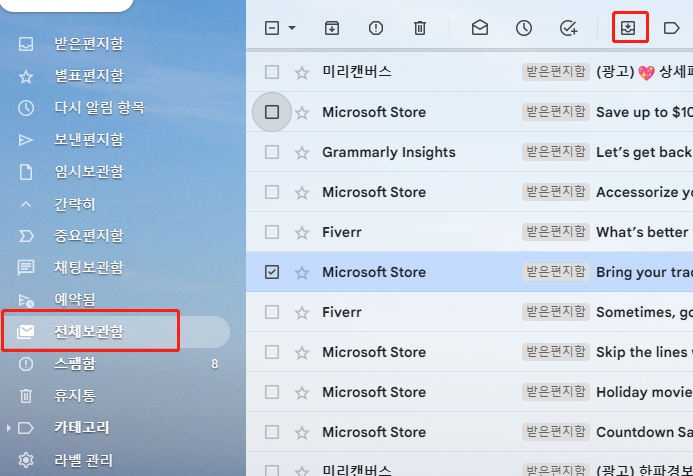This screenshot has height=476, width=693.
Task: Check the 미리캔버스 (광고) 상세 email checkbox
Action: coord(272,72)
